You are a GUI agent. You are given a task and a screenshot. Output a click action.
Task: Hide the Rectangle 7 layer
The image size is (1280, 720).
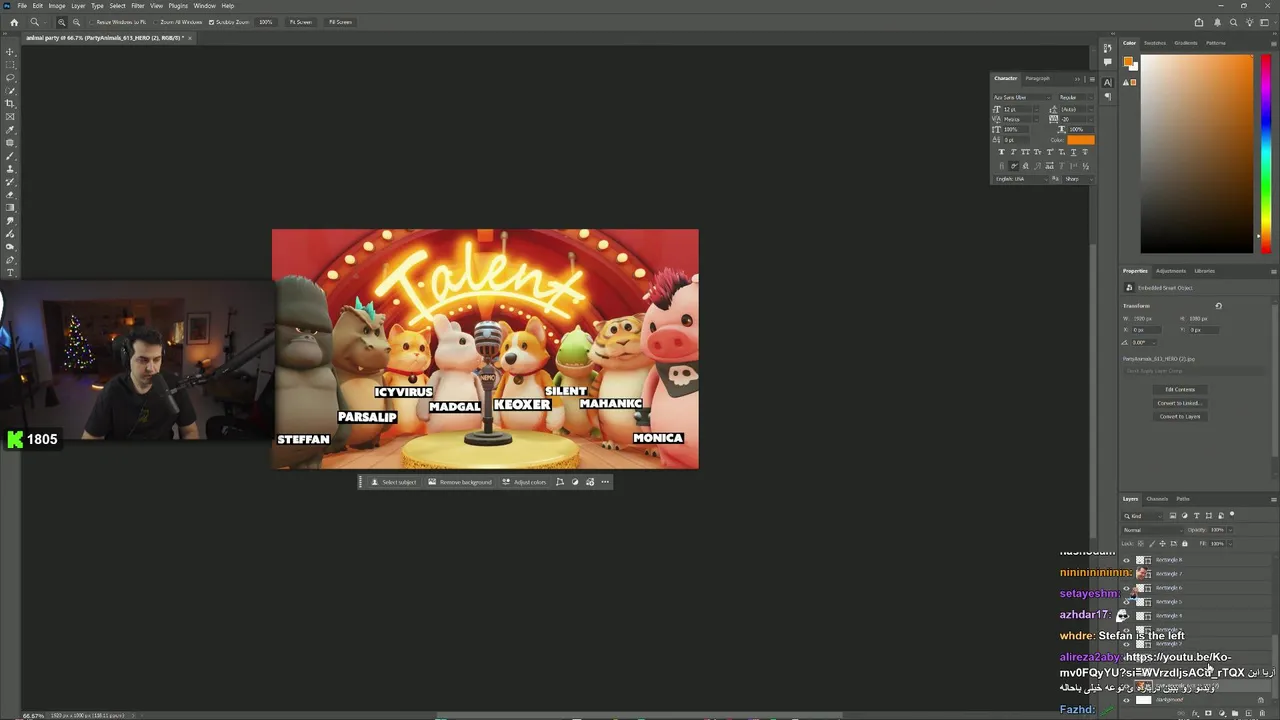click(1126, 574)
